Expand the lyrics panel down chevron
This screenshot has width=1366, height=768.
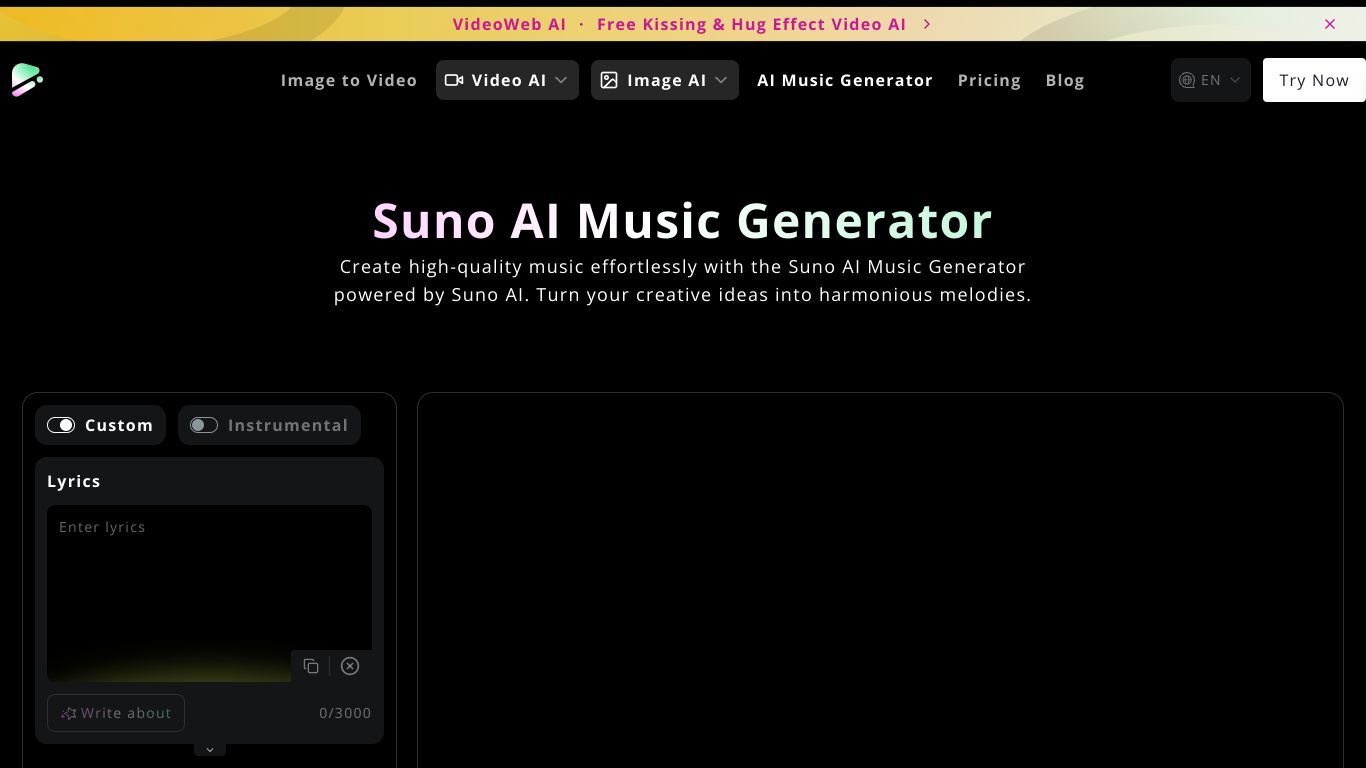tap(210, 749)
